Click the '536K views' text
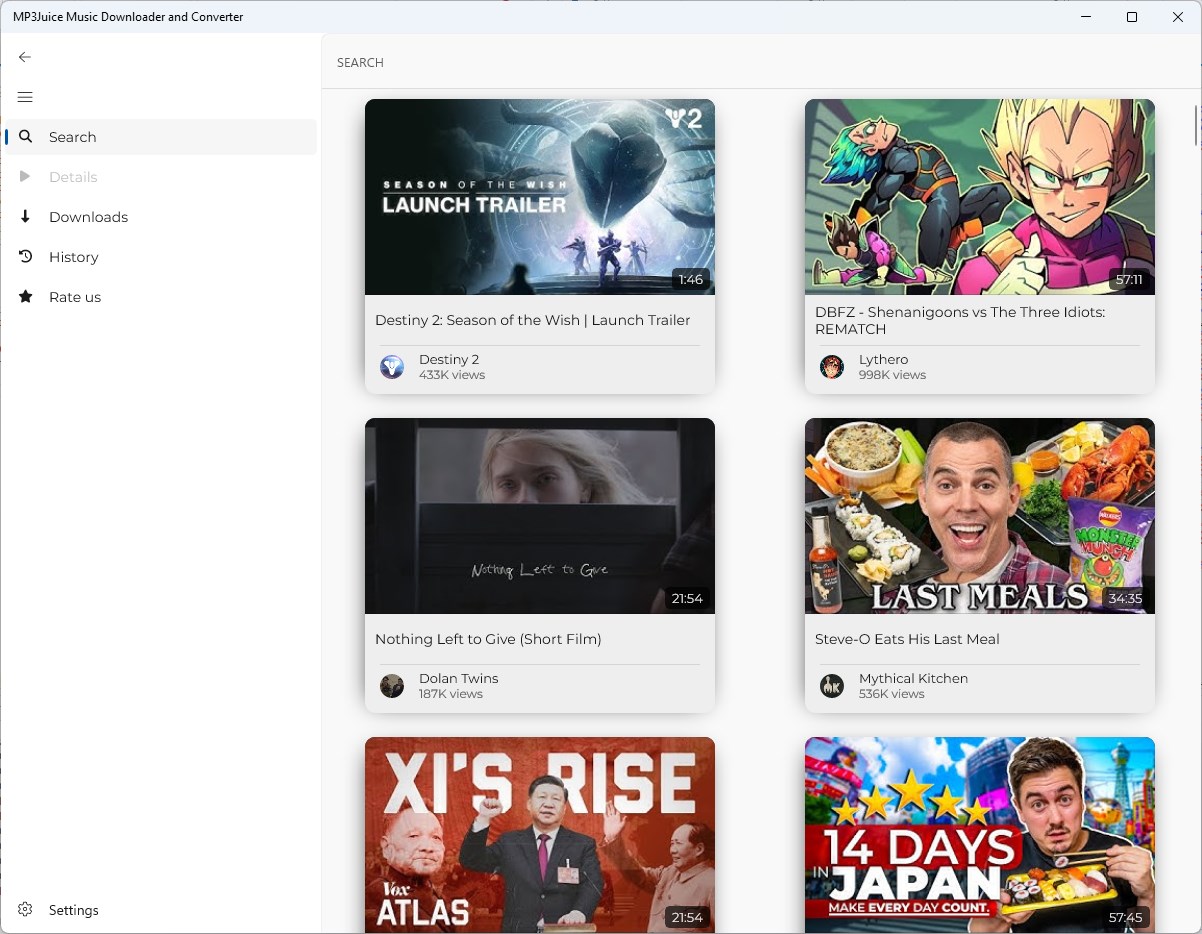The image size is (1202, 934). coord(891,694)
